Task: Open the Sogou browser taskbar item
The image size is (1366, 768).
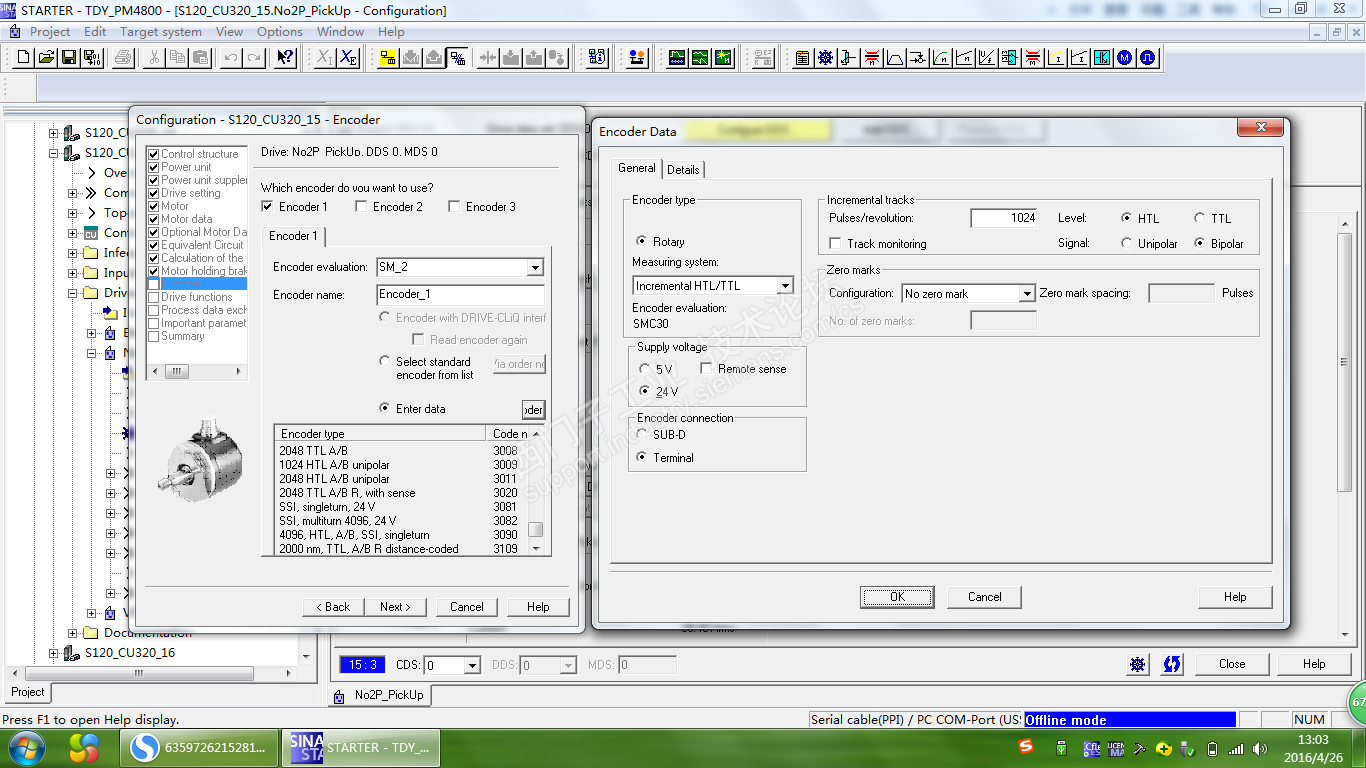Action: click(x=201, y=747)
